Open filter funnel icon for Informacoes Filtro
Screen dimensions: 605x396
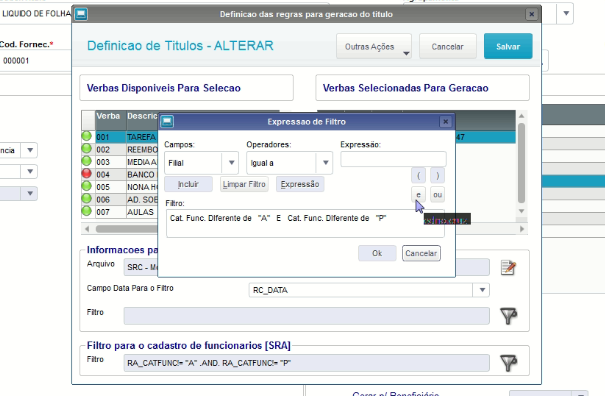point(509,316)
